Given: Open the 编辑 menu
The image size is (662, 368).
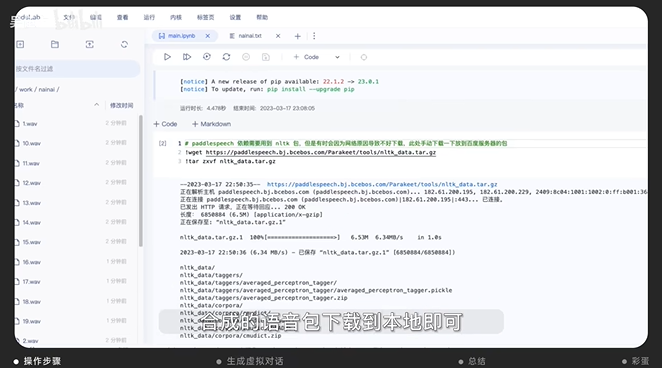Looking at the screenshot, I should click(x=96, y=17).
